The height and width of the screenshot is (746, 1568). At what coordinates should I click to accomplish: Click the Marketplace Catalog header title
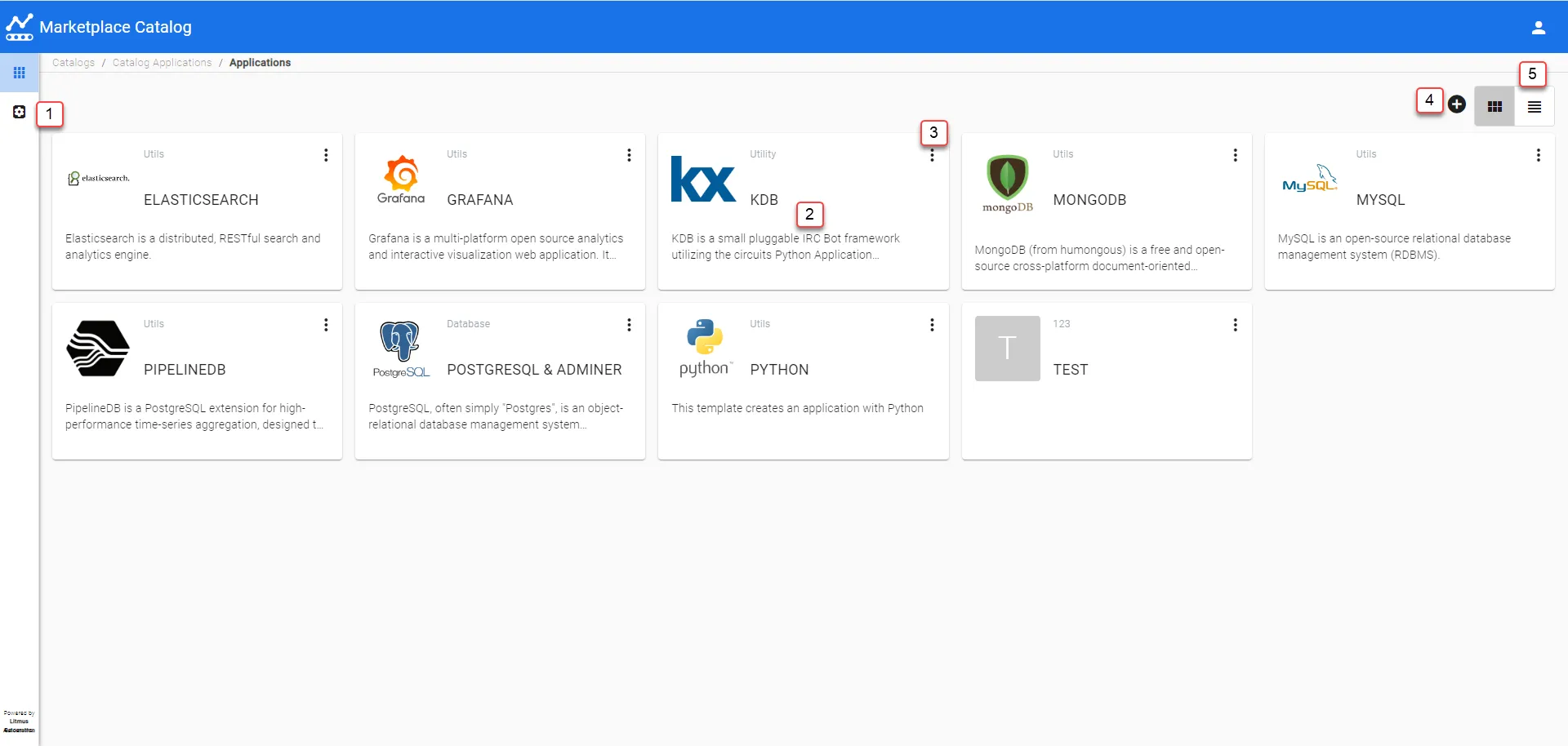pos(115,27)
